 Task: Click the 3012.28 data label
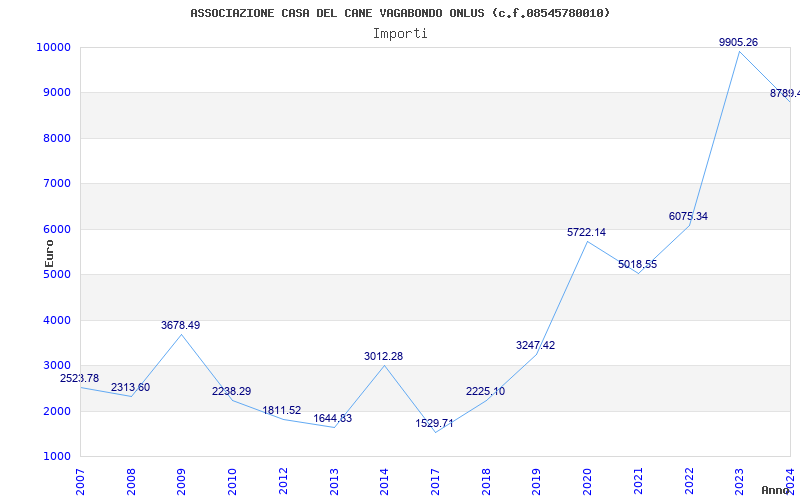click(x=383, y=356)
